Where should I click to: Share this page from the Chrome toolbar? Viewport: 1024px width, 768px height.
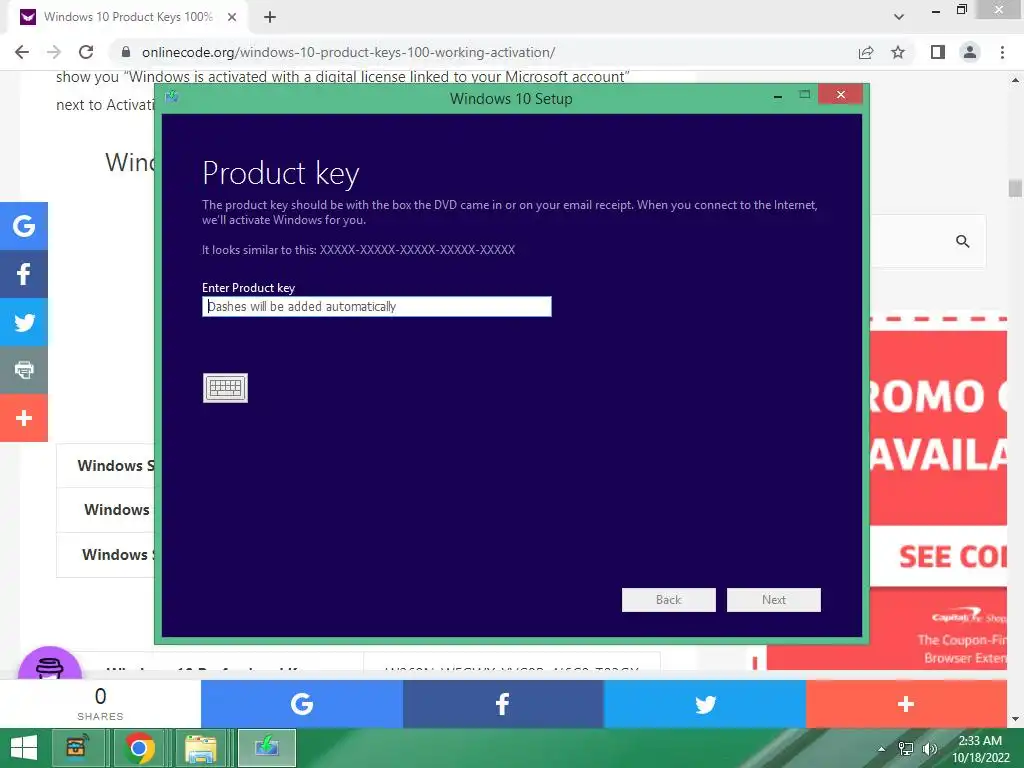[x=866, y=52]
